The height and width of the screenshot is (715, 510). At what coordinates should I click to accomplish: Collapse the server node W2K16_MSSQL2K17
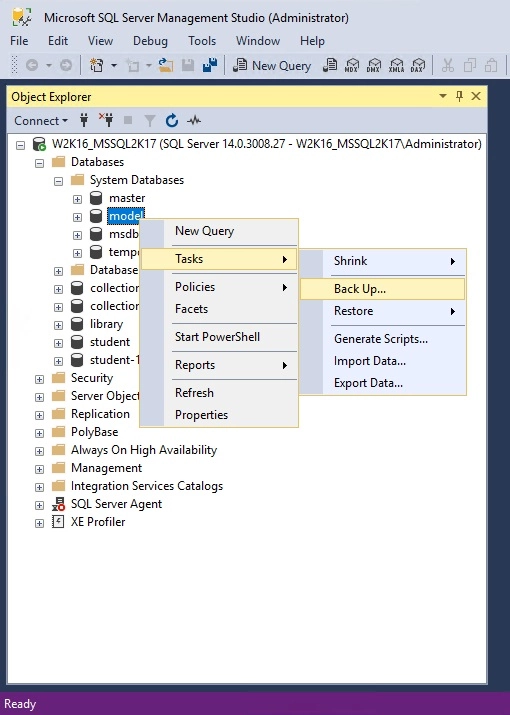(x=20, y=145)
